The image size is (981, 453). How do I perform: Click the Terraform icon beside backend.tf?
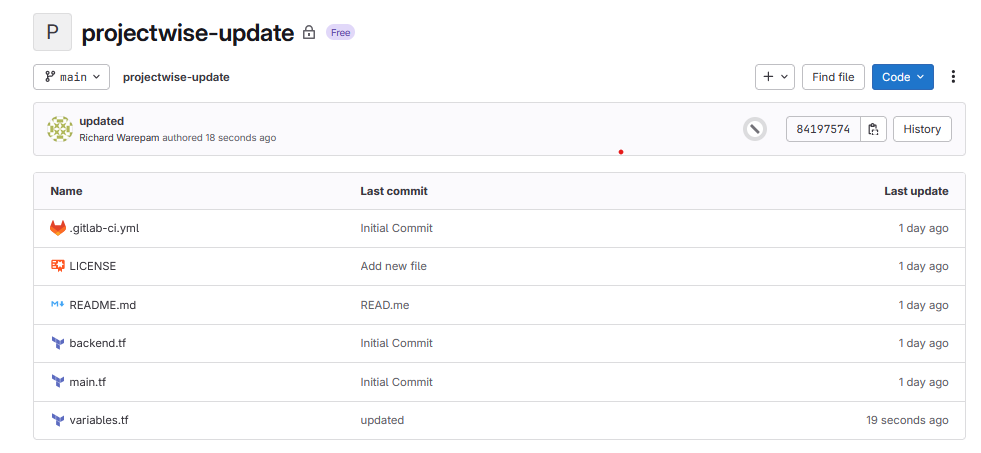58,343
